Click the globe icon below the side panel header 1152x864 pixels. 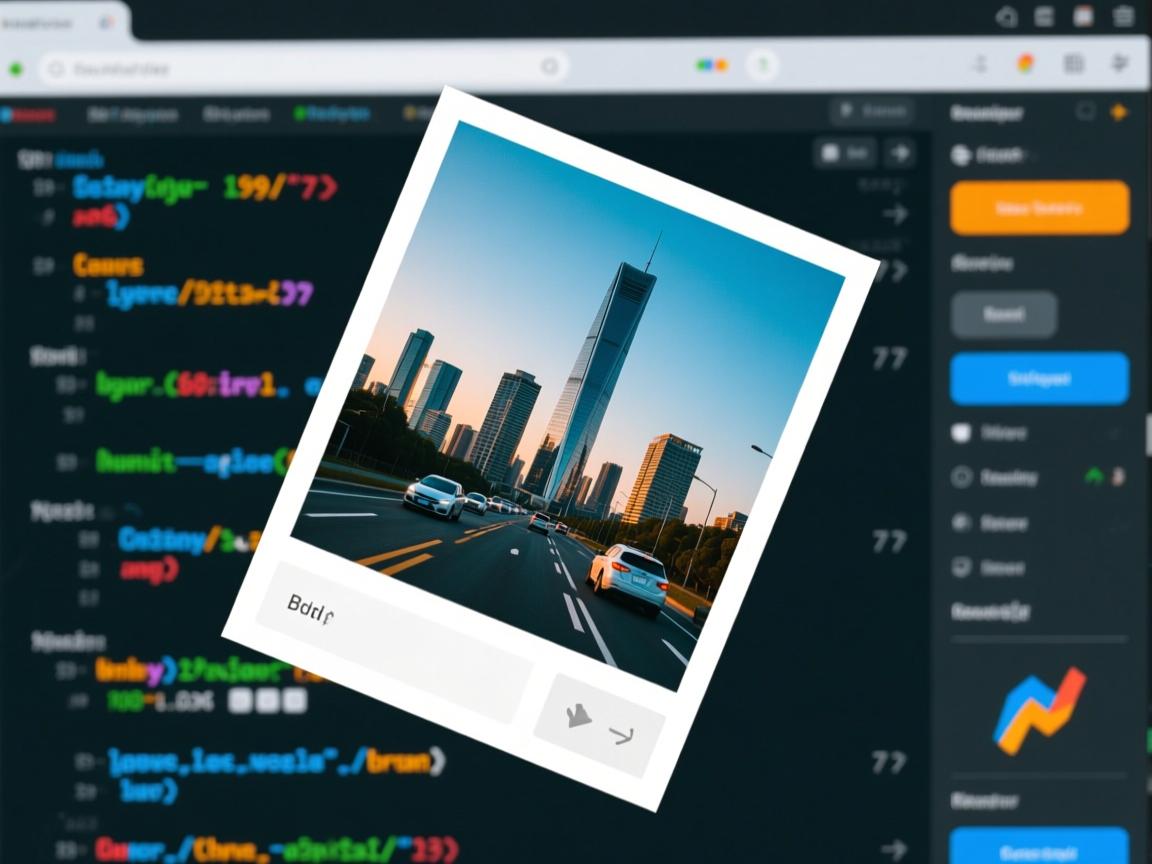pyautogui.click(x=961, y=155)
